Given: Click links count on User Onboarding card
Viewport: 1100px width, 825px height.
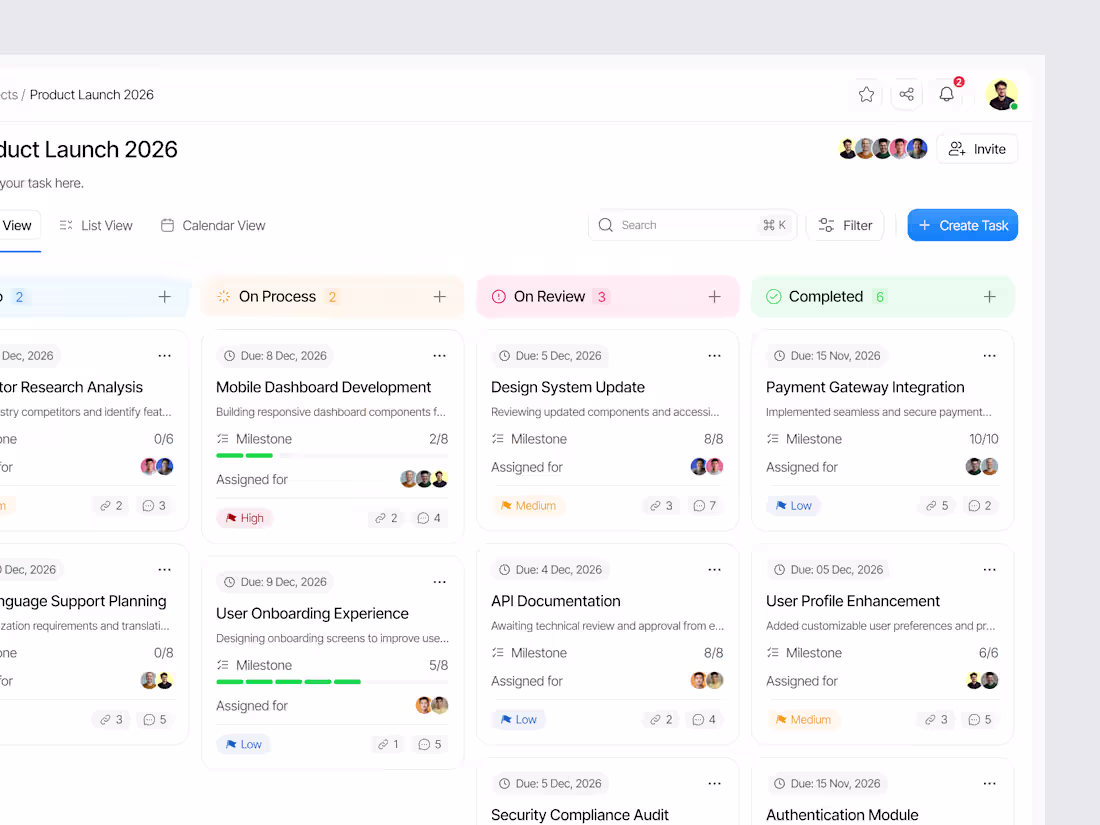Looking at the screenshot, I should [388, 744].
